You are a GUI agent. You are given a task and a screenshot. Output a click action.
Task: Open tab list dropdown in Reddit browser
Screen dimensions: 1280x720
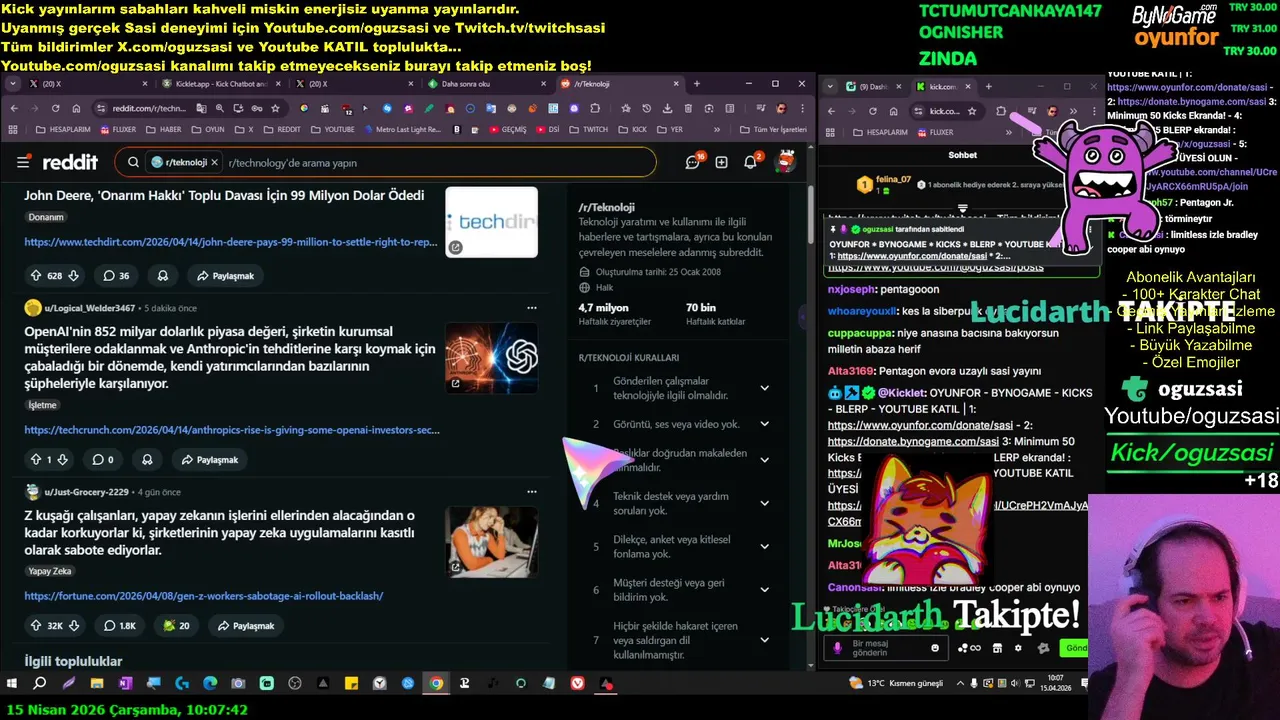click(14, 84)
